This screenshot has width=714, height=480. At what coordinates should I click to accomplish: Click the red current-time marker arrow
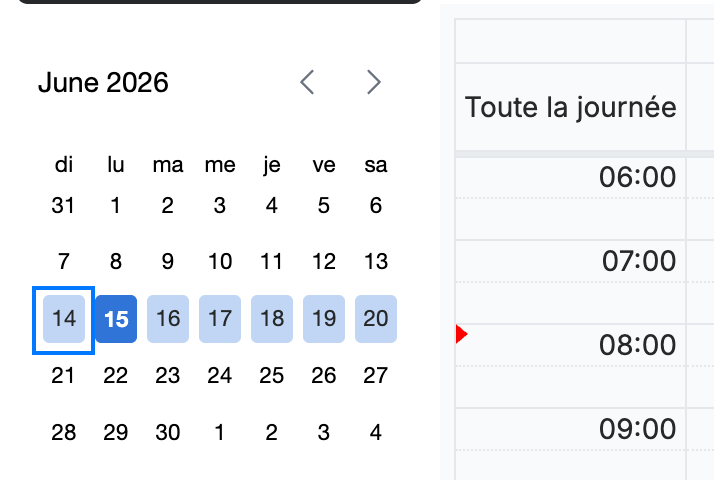point(462,334)
